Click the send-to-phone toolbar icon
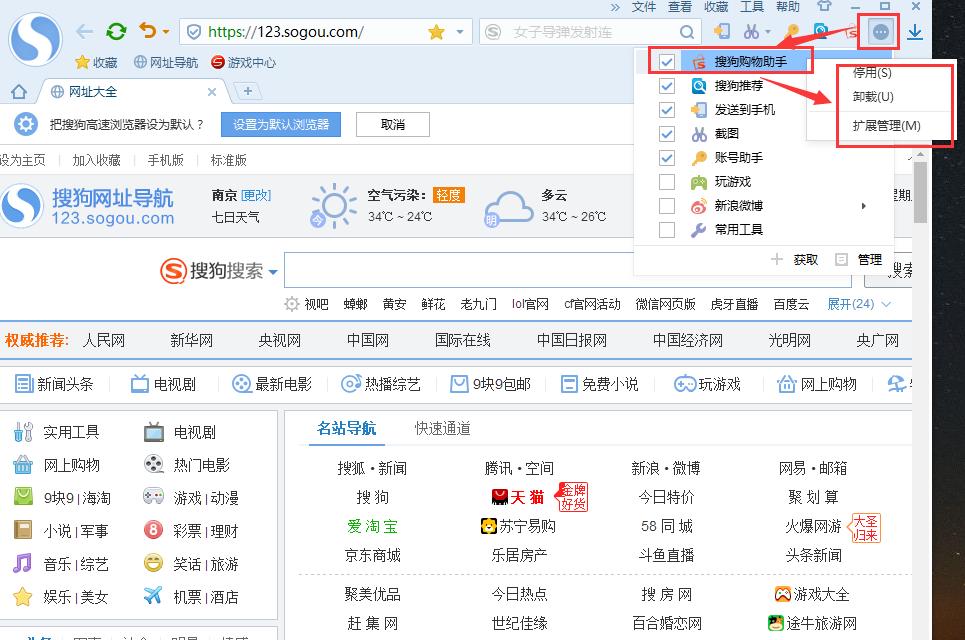Image resolution: width=965 pixels, height=640 pixels. pyautogui.click(x=721, y=31)
